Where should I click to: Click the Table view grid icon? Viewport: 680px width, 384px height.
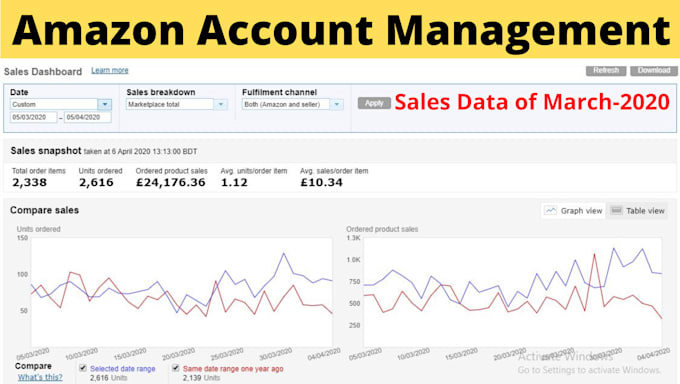(x=616, y=210)
